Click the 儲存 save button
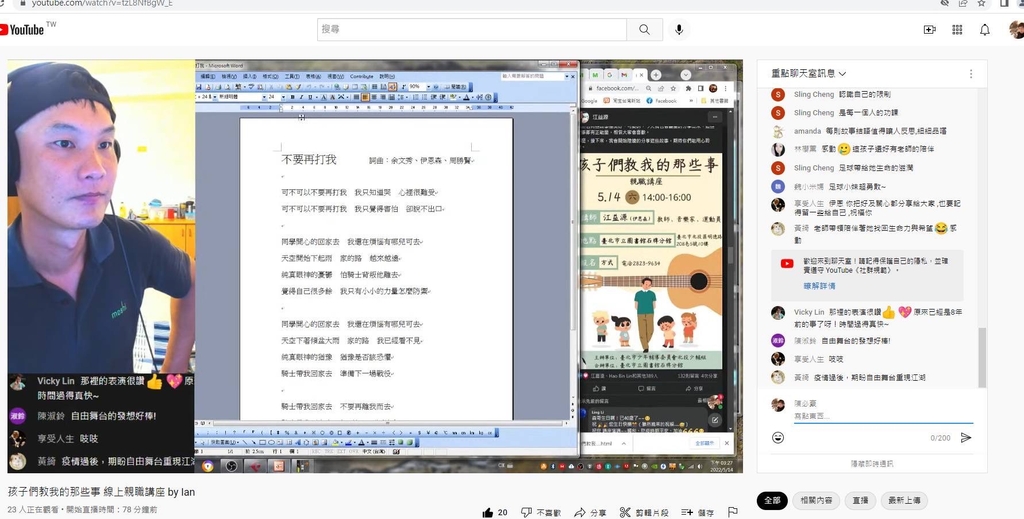1024x519 pixels. pos(697,512)
